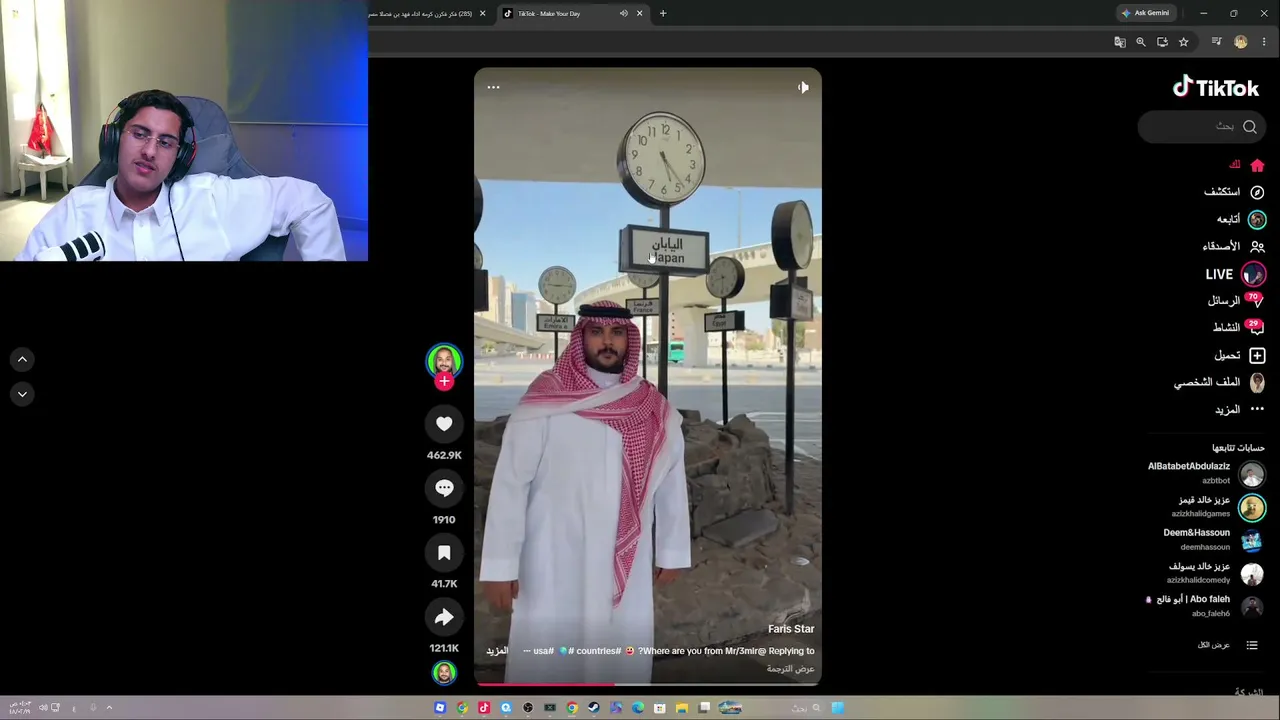This screenshot has height=720, width=1280.
Task: Bookmark this page with the star icon
Action: 1183,42
